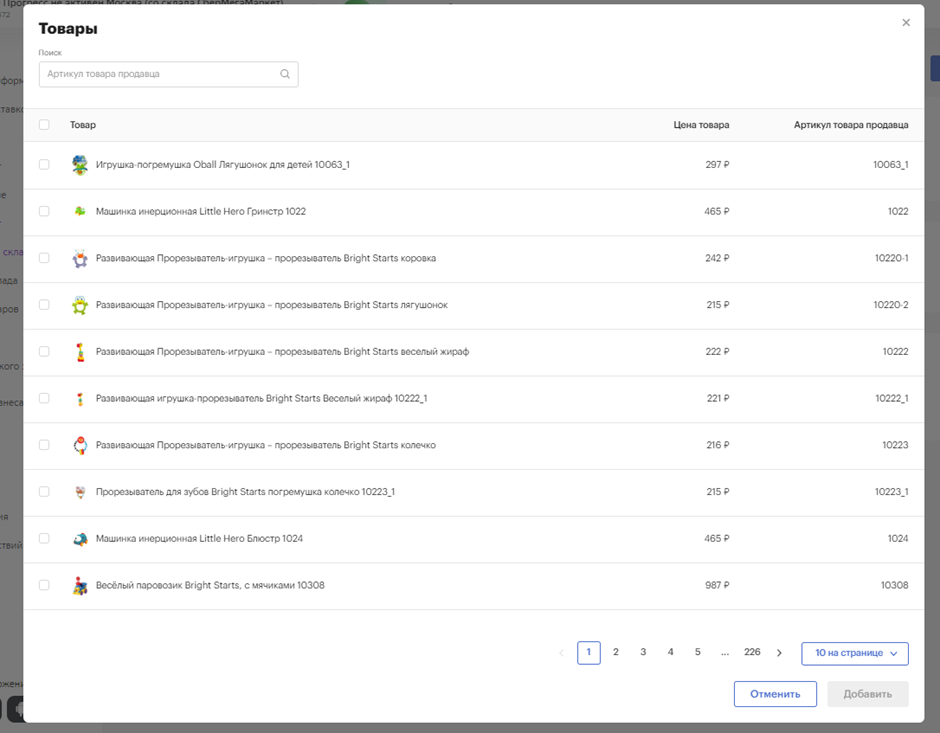Viewport: 940px width, 733px height.
Task: Click the price 242 ₽
Action: [717, 258]
